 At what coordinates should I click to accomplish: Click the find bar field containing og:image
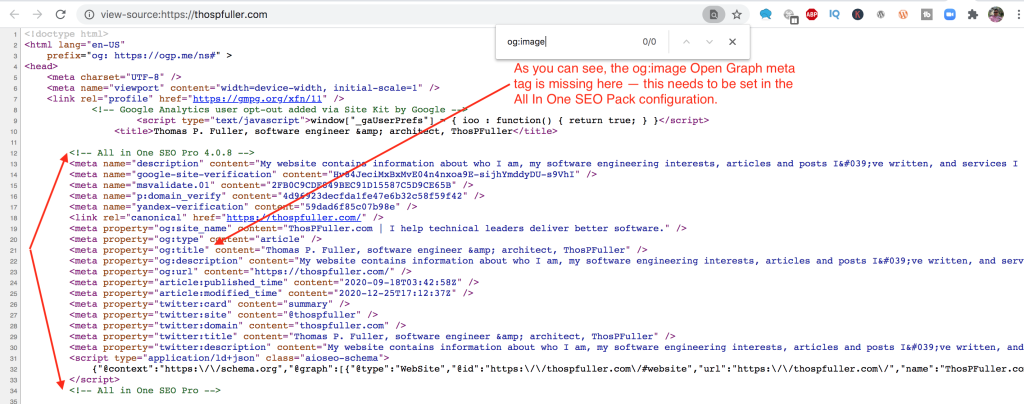[x=568, y=42]
